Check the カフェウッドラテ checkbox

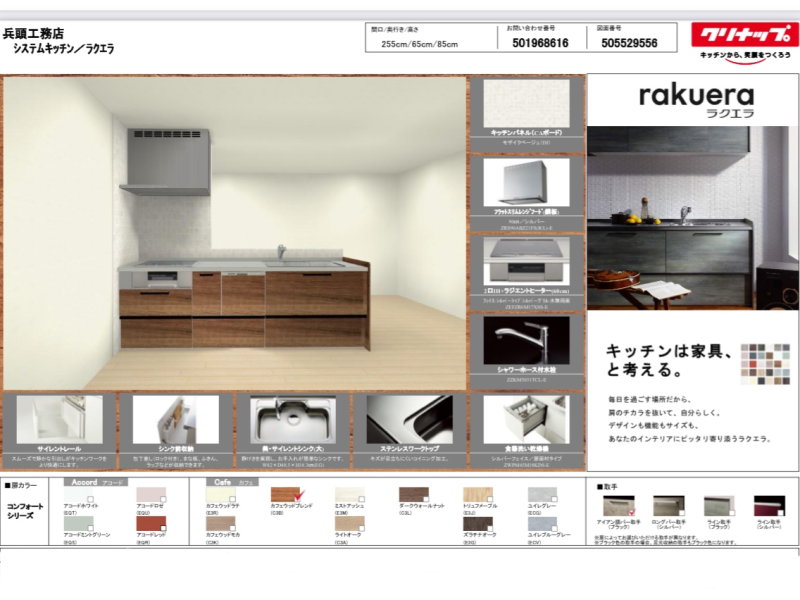click(x=232, y=499)
